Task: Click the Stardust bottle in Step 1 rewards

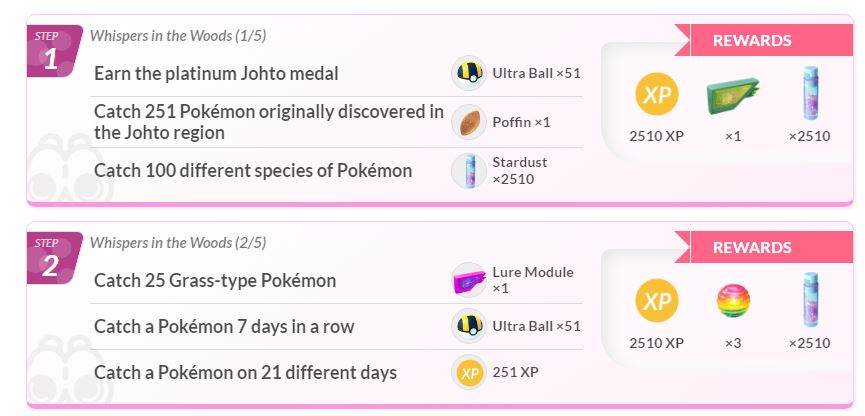Action: click(808, 94)
